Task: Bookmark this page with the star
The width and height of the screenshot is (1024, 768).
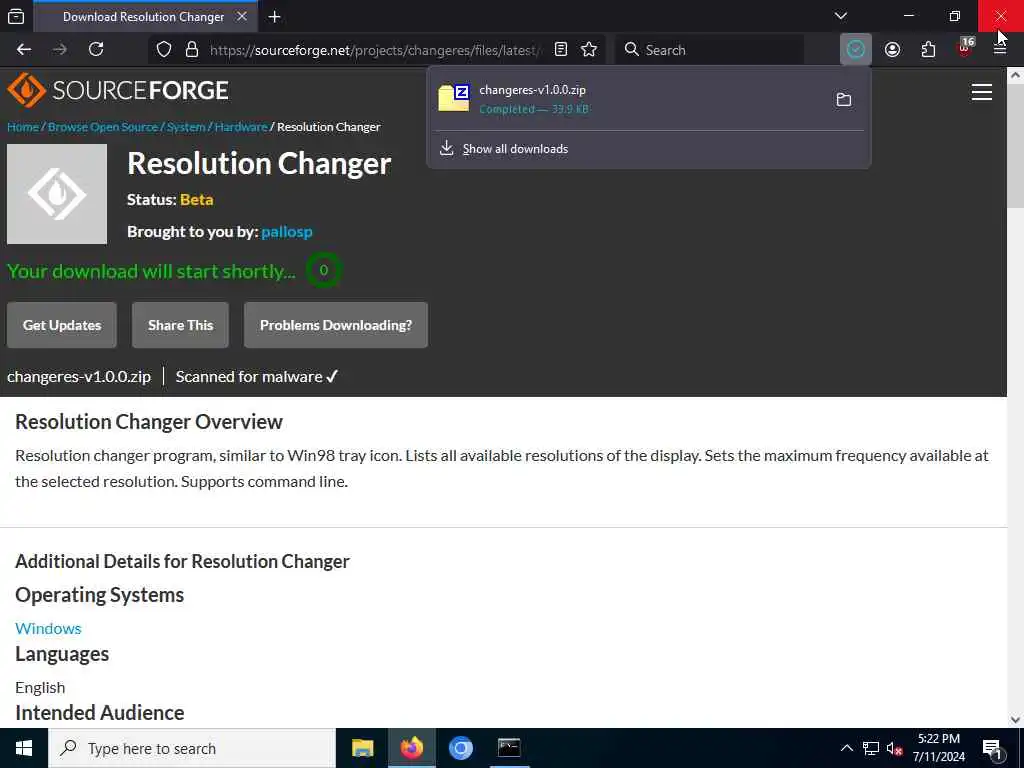Action: click(589, 50)
